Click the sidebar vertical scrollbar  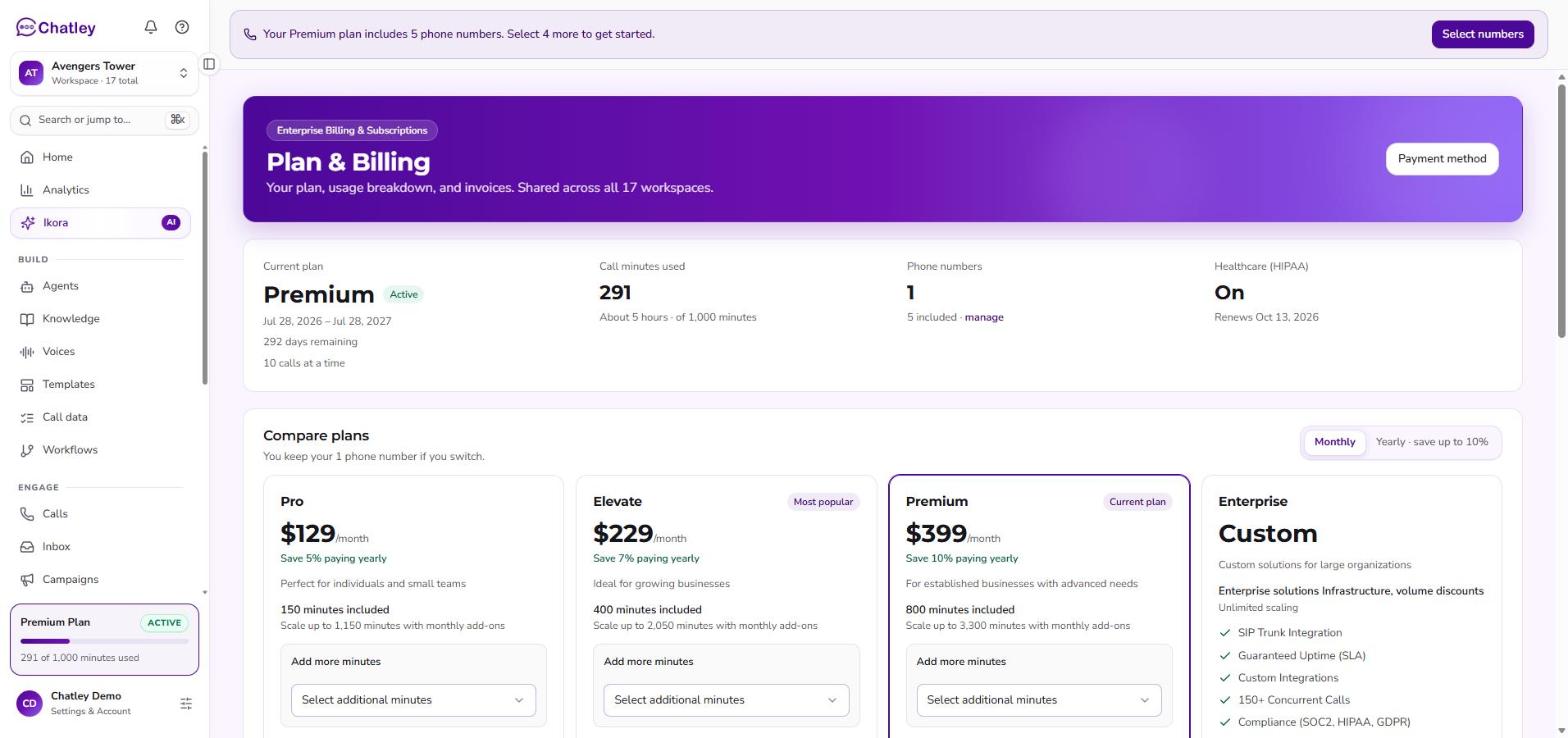[x=205, y=268]
